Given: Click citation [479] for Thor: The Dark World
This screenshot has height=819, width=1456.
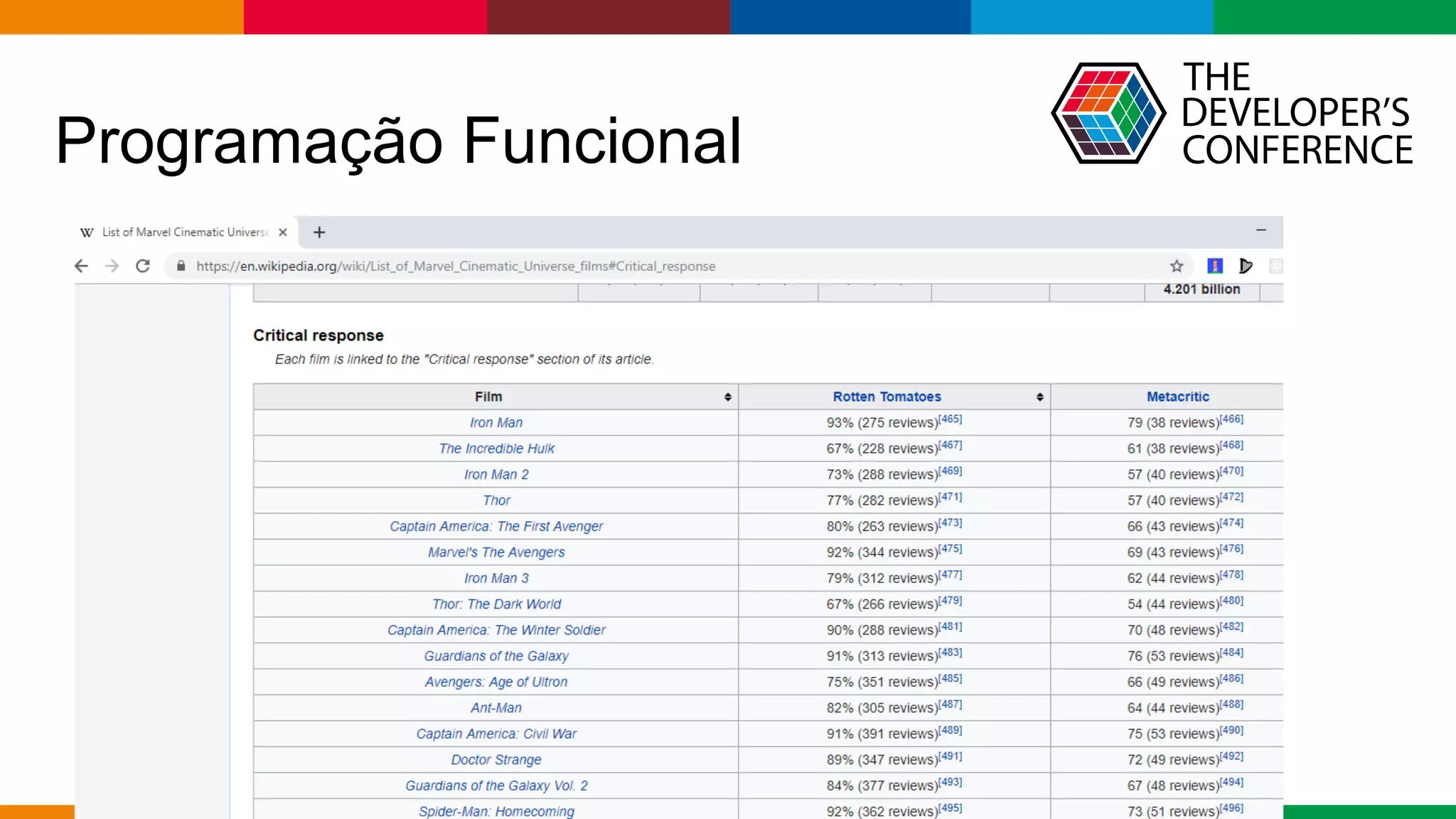Looking at the screenshot, I should click(x=951, y=601).
